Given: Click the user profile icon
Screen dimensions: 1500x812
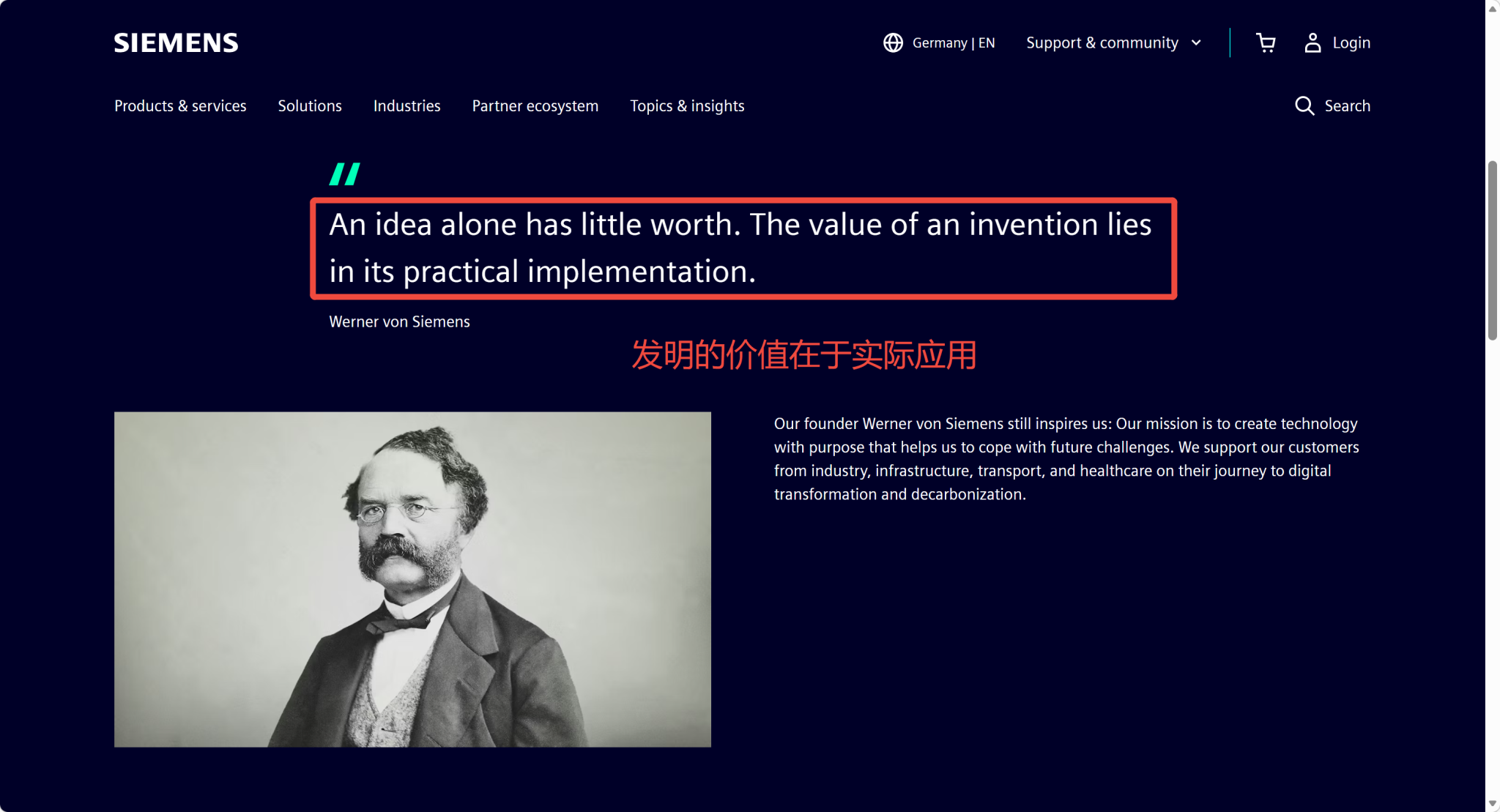Looking at the screenshot, I should (1312, 43).
